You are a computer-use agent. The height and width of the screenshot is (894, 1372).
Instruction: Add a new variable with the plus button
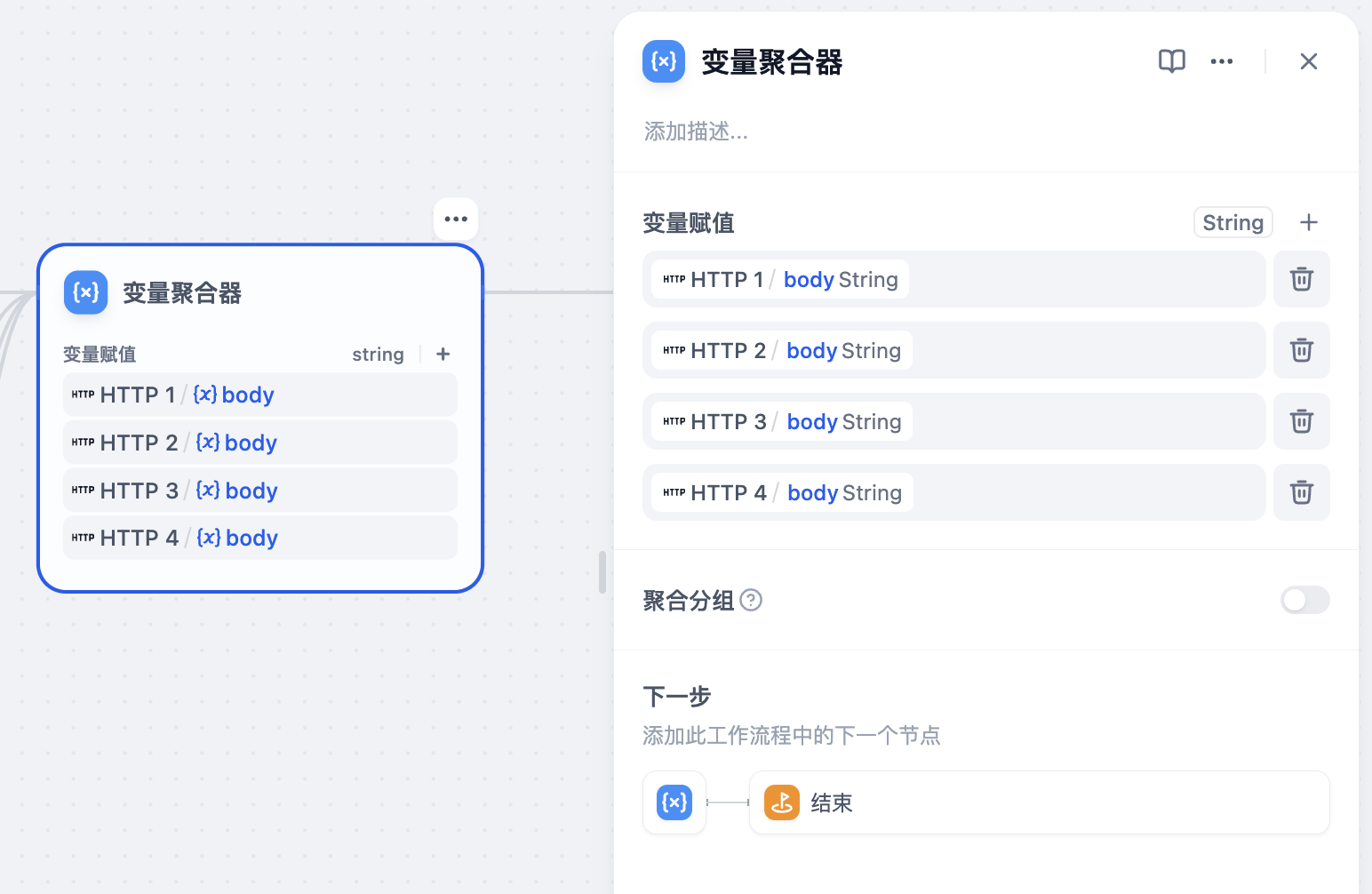(x=1308, y=222)
